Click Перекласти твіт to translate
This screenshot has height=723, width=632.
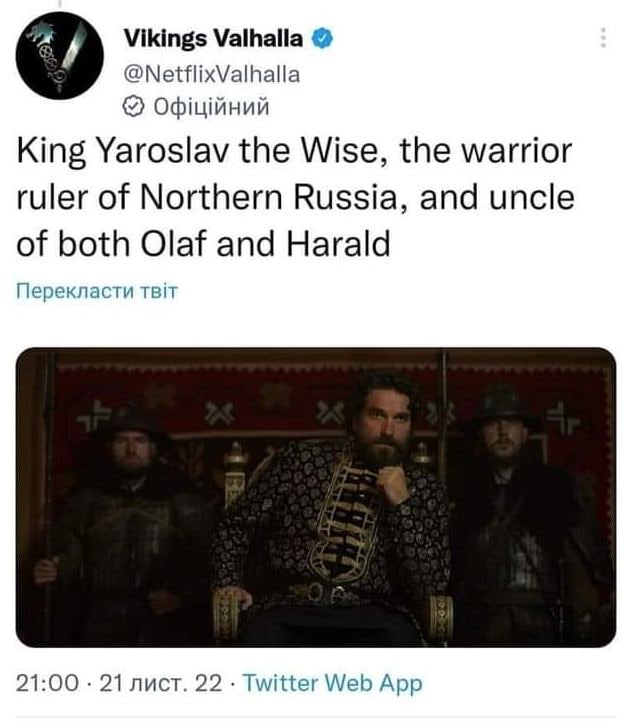tap(98, 291)
